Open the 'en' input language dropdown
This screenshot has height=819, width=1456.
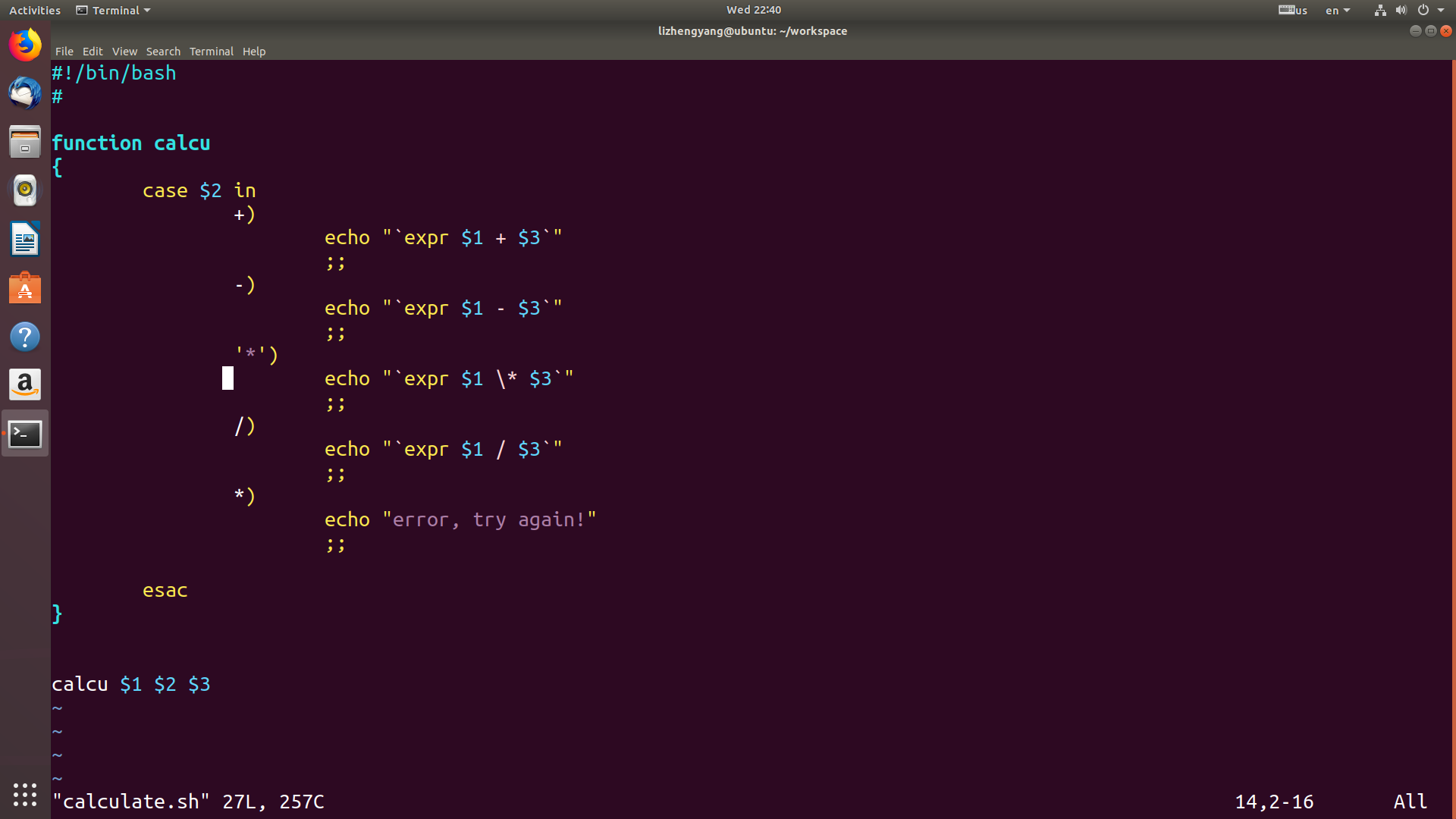1338,10
